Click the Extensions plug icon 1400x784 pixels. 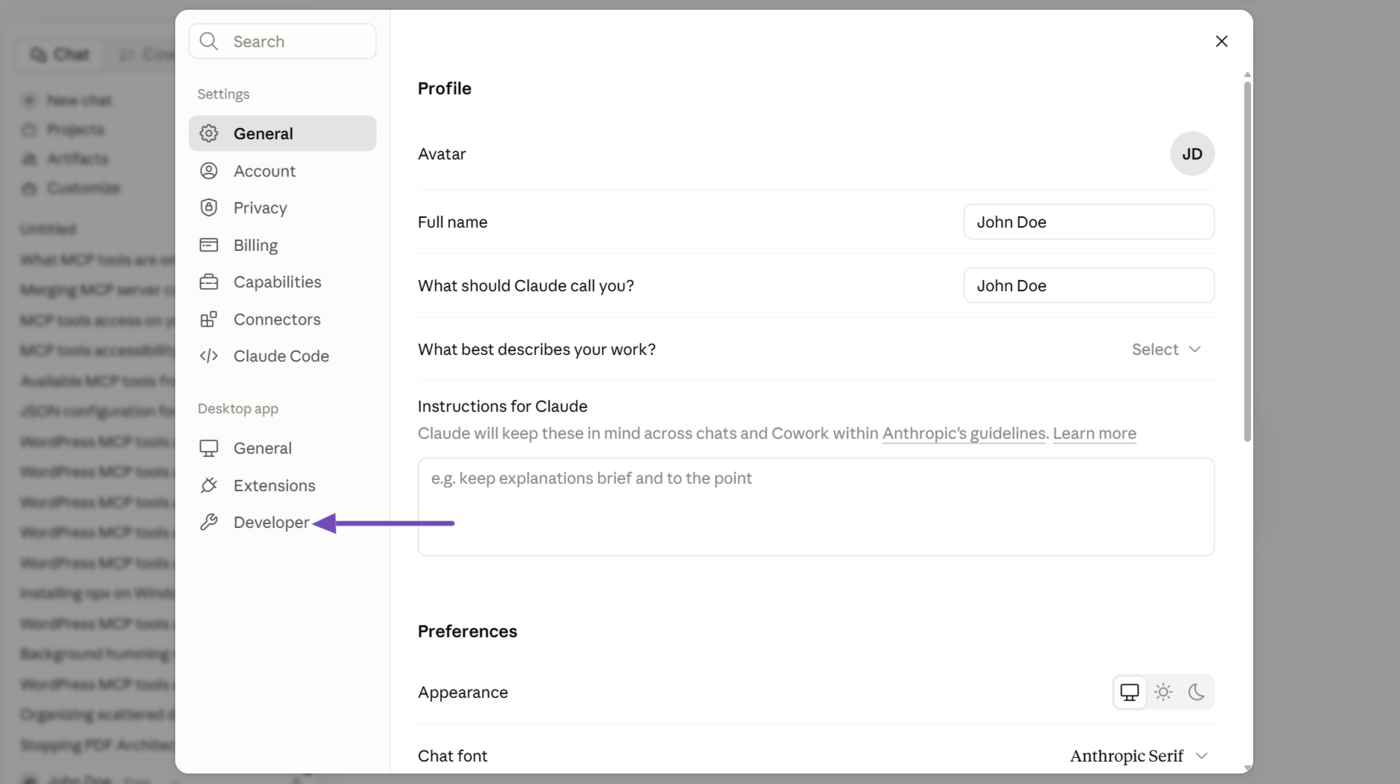click(208, 485)
